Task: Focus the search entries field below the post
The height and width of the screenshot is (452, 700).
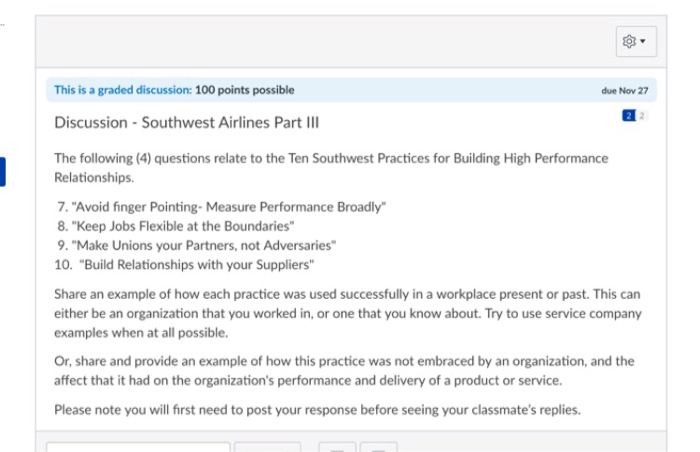Action: 138,447
